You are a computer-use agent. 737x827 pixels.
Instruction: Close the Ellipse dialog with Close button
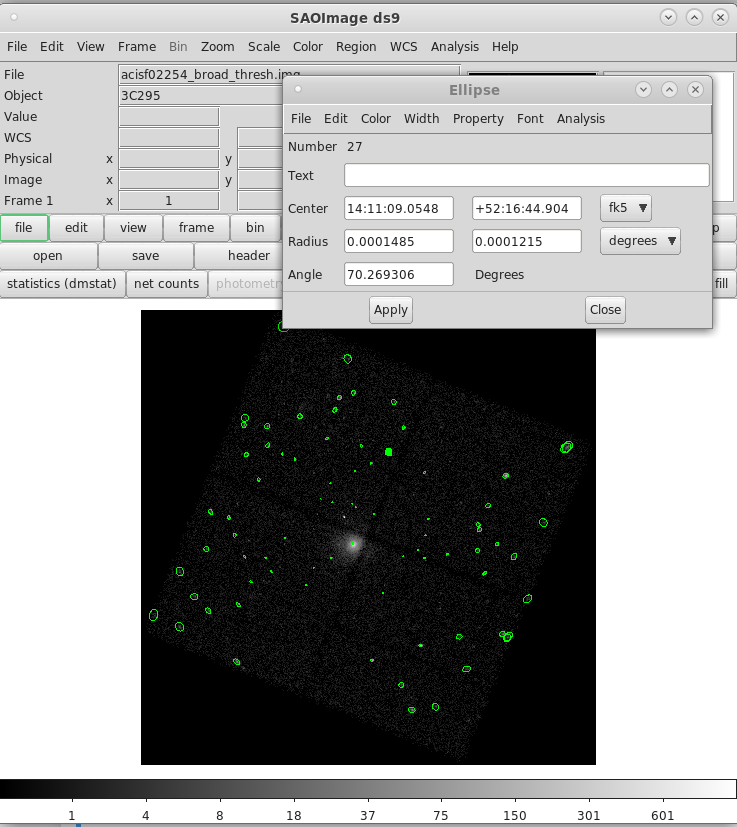[605, 310]
